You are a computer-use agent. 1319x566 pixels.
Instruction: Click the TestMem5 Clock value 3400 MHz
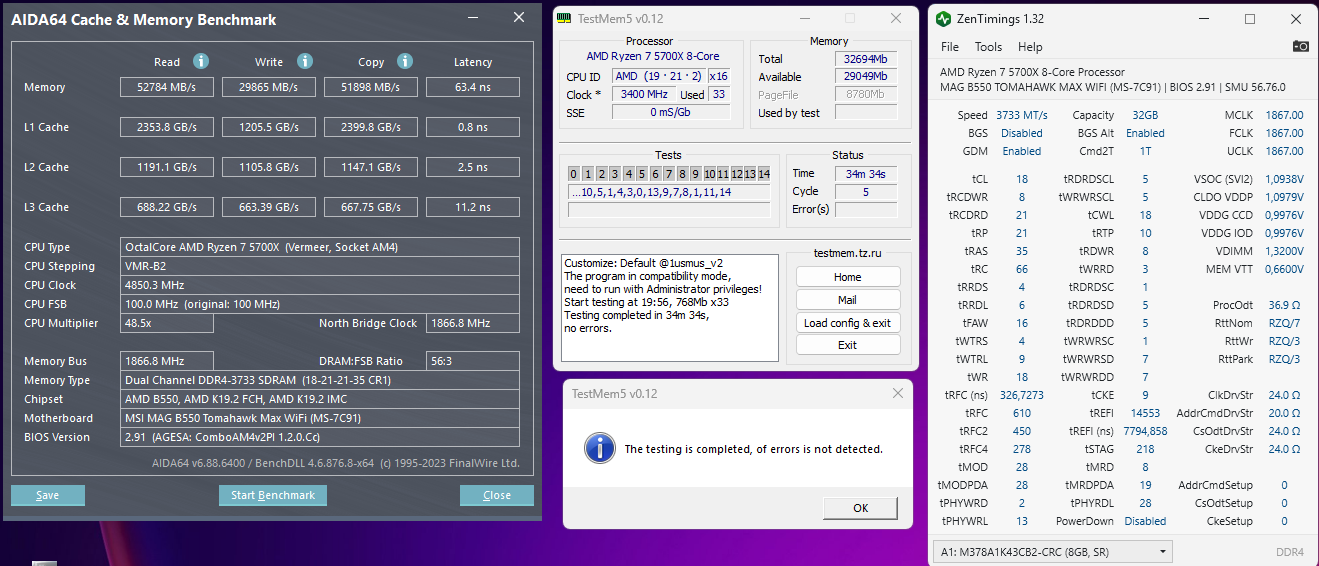[644, 95]
